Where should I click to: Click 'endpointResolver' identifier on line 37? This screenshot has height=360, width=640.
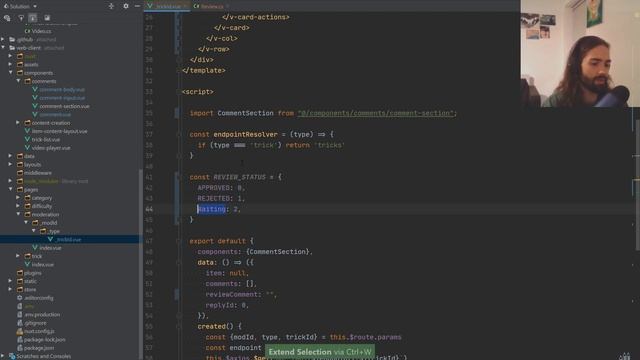[245, 134]
